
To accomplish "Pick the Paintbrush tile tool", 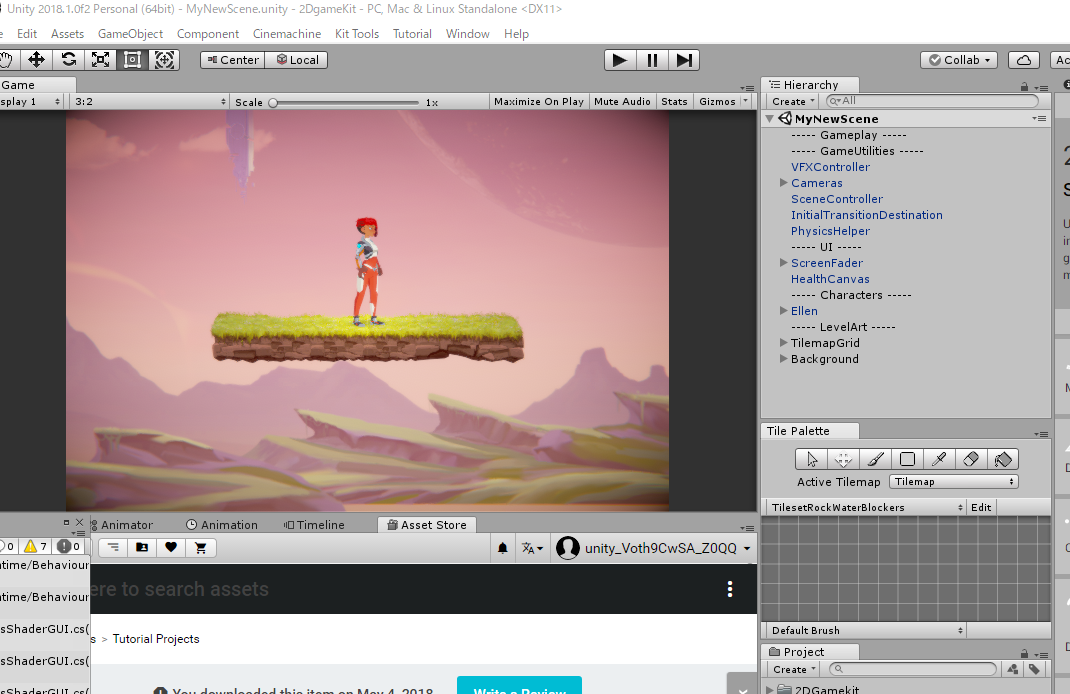I will point(876,459).
